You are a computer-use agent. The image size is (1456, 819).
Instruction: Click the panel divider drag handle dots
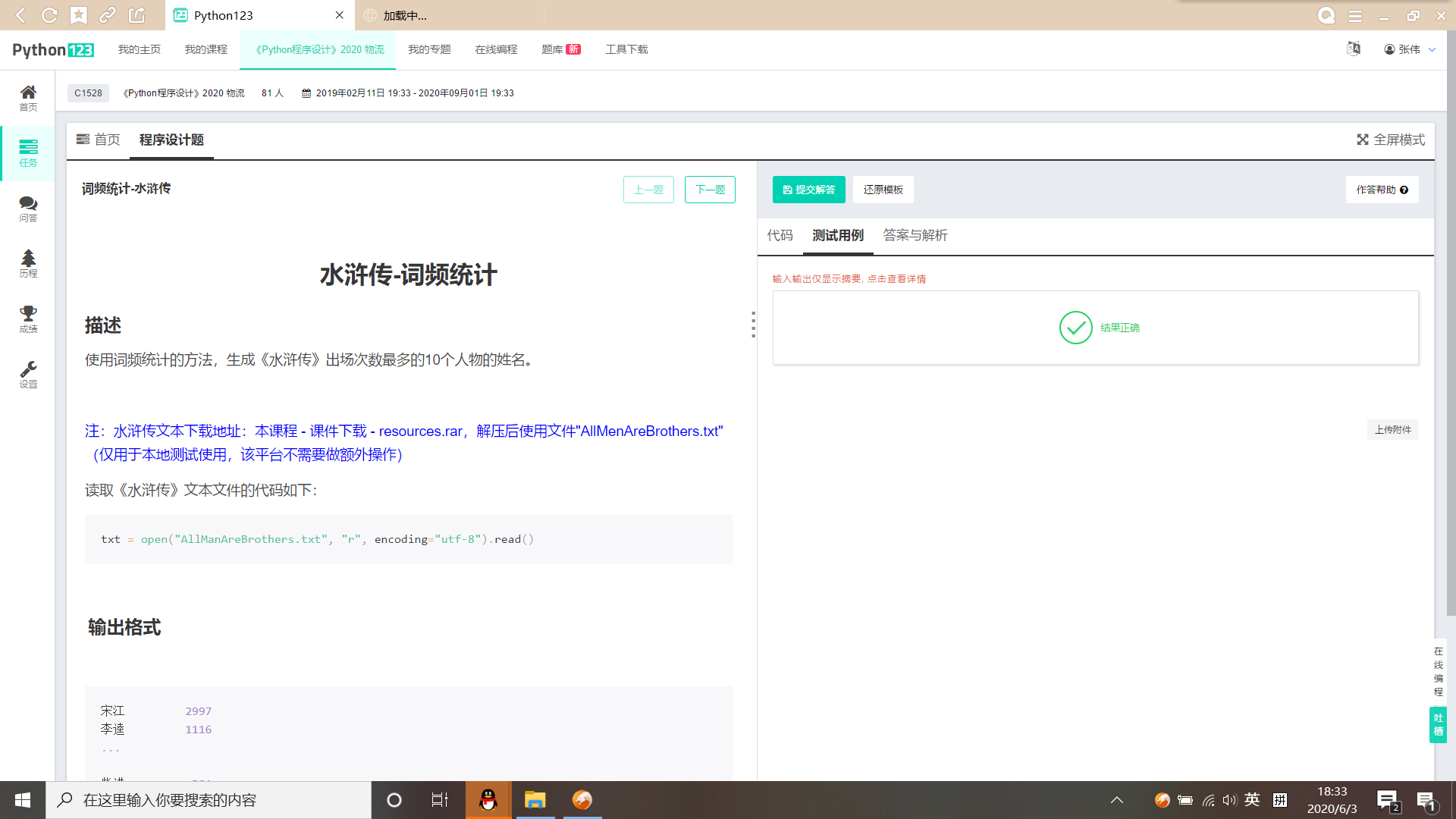[x=753, y=325]
